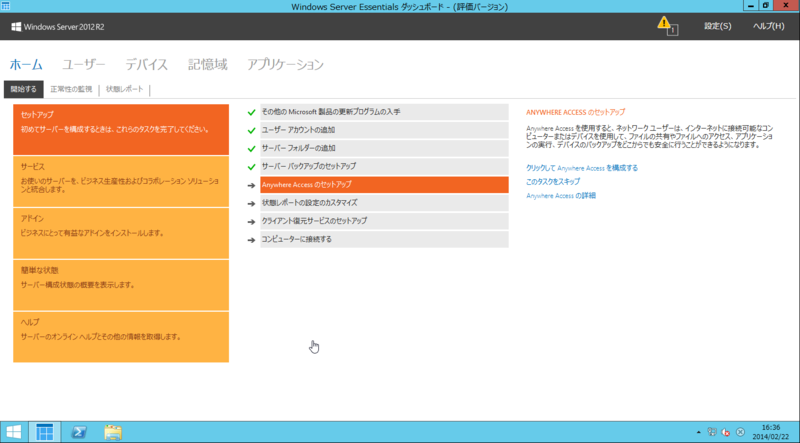This screenshot has height=443, width=800.
Task: Select the 簡単な状態 category tile
Action: tap(121, 285)
